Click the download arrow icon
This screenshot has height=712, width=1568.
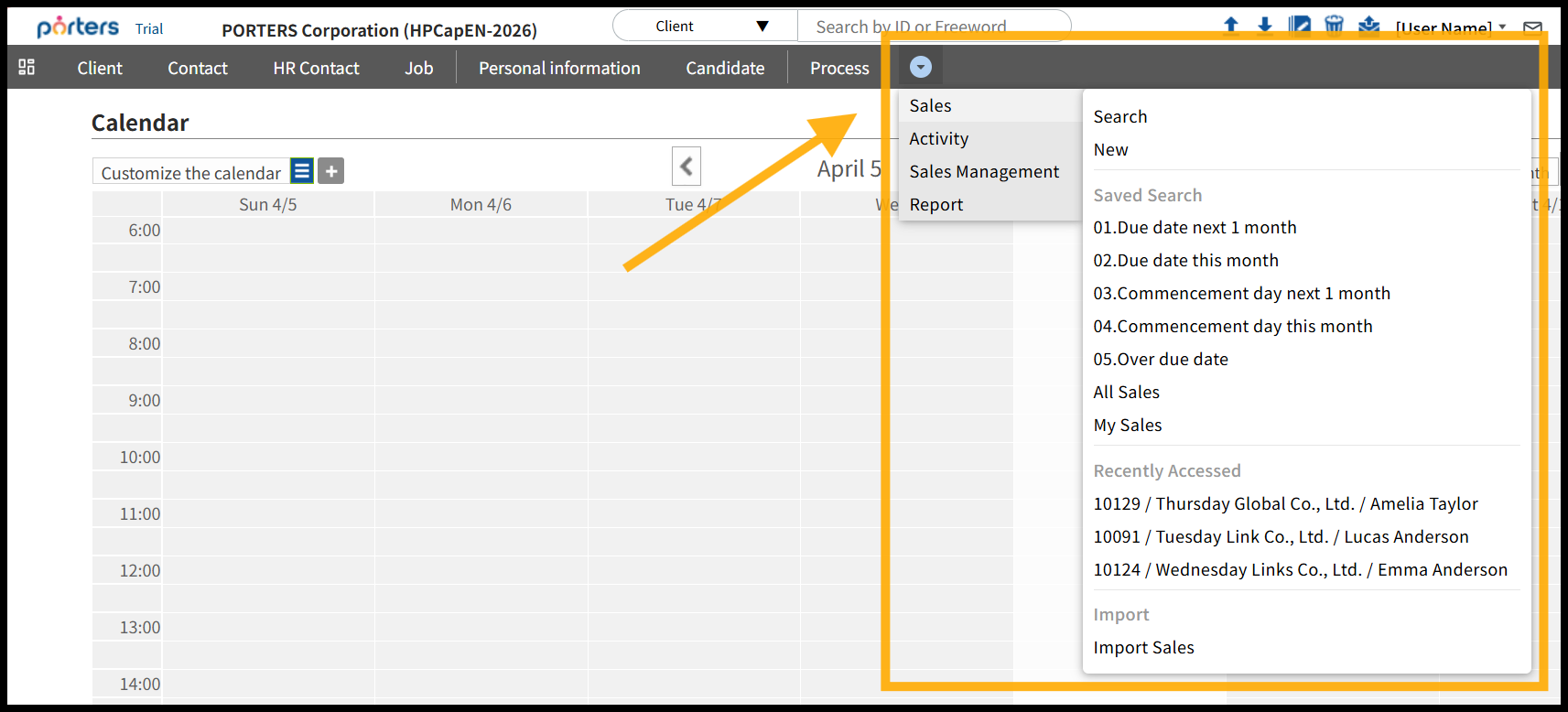tap(1265, 25)
